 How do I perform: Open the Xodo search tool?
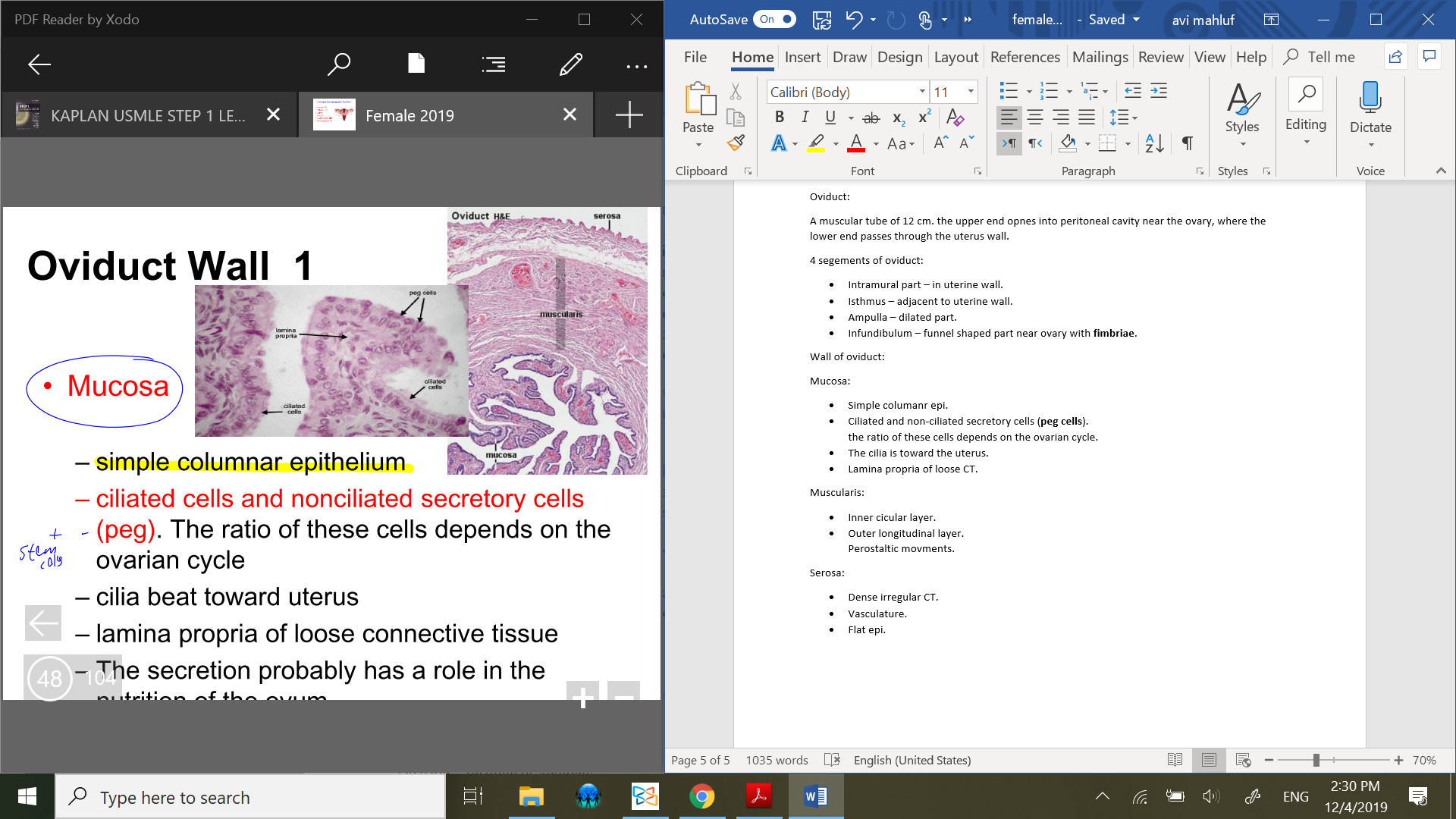click(x=338, y=64)
